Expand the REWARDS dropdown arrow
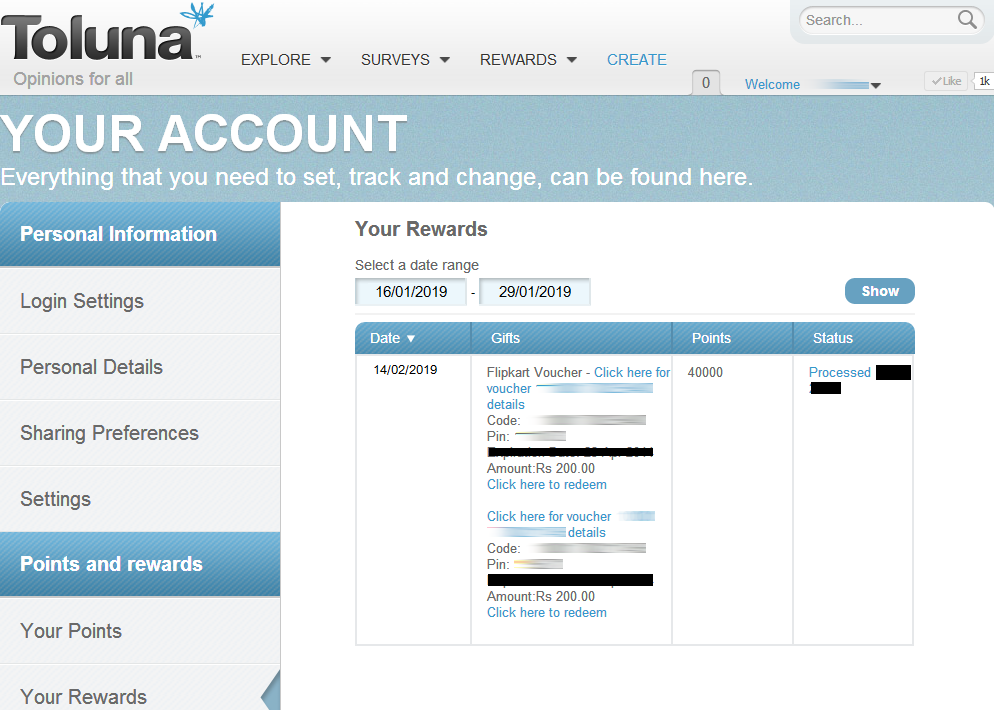 [x=572, y=60]
